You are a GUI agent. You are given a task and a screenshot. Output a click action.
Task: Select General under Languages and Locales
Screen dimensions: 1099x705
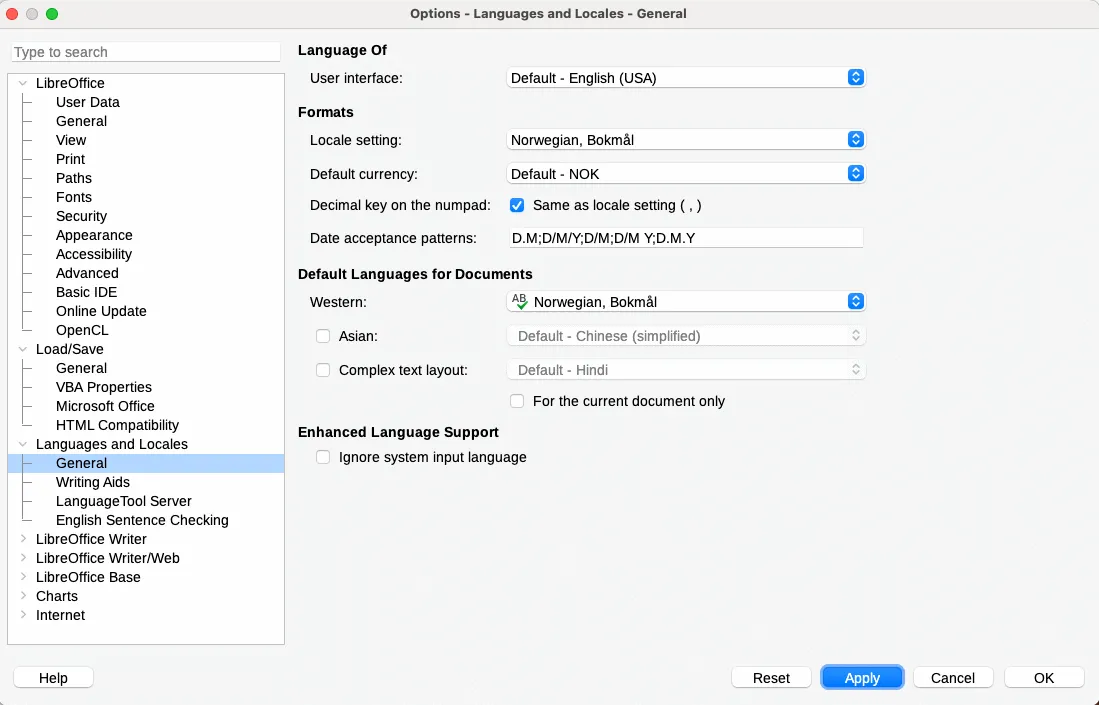(x=81, y=463)
